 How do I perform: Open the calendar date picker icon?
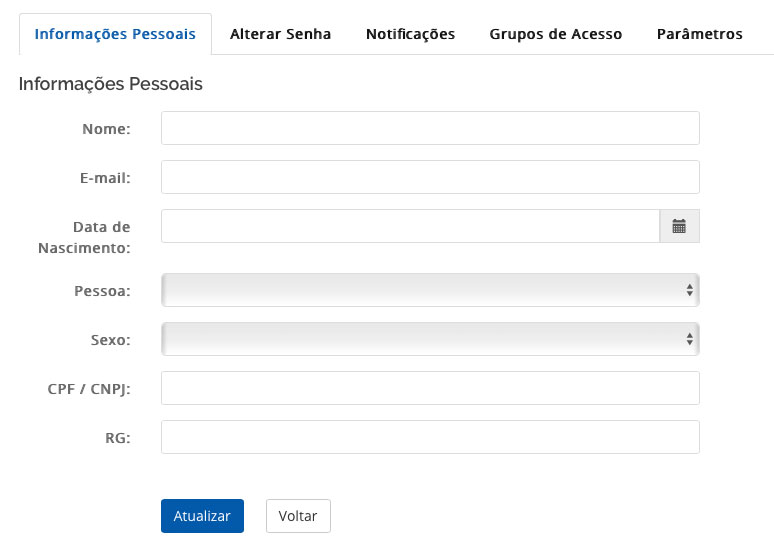click(679, 226)
